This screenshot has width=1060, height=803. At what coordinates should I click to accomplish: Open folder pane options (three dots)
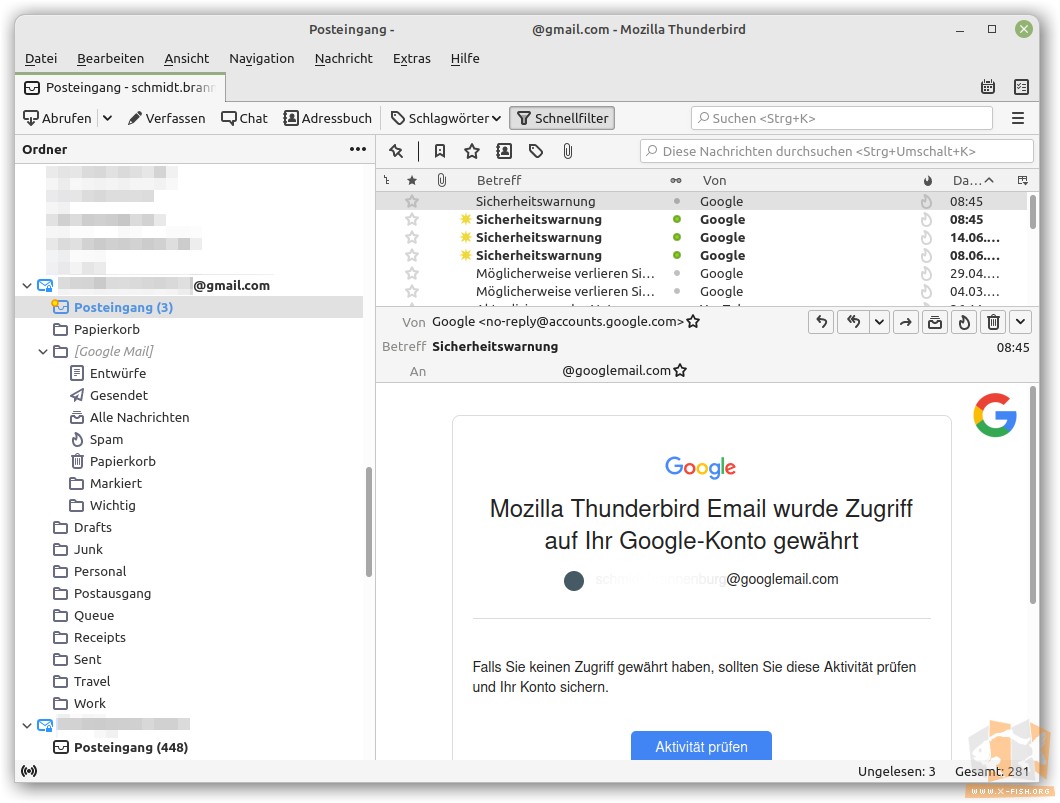click(358, 149)
